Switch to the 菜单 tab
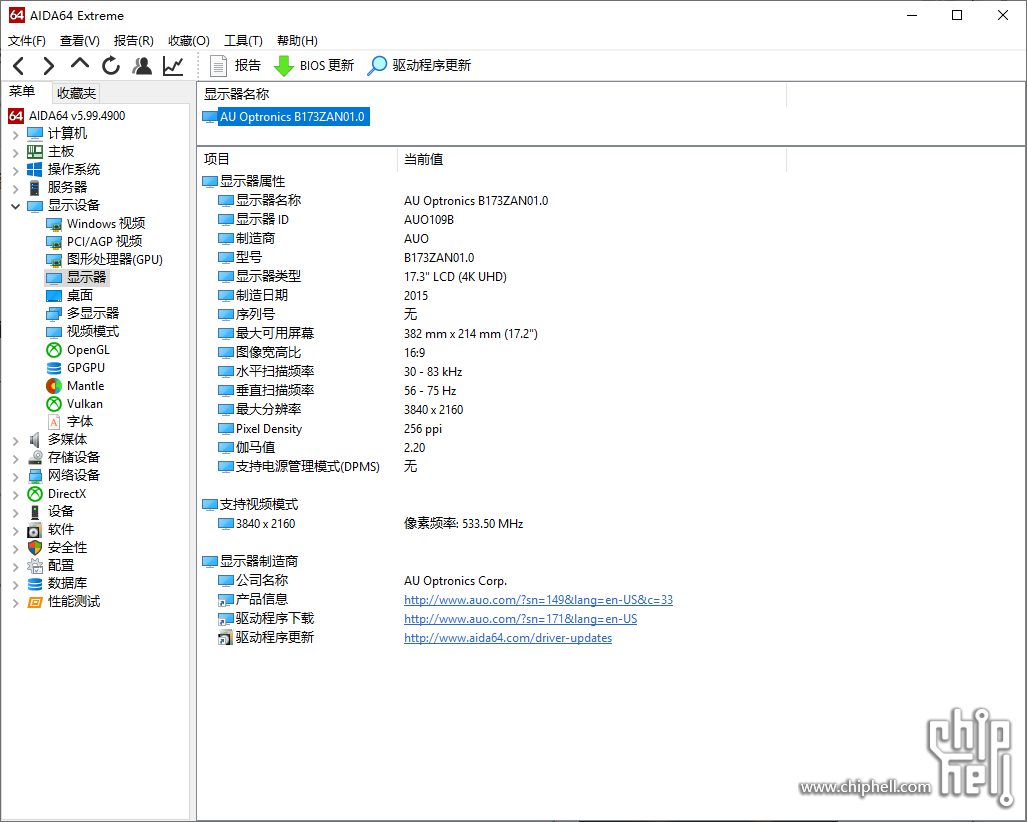The width and height of the screenshot is (1027, 822). 22,92
